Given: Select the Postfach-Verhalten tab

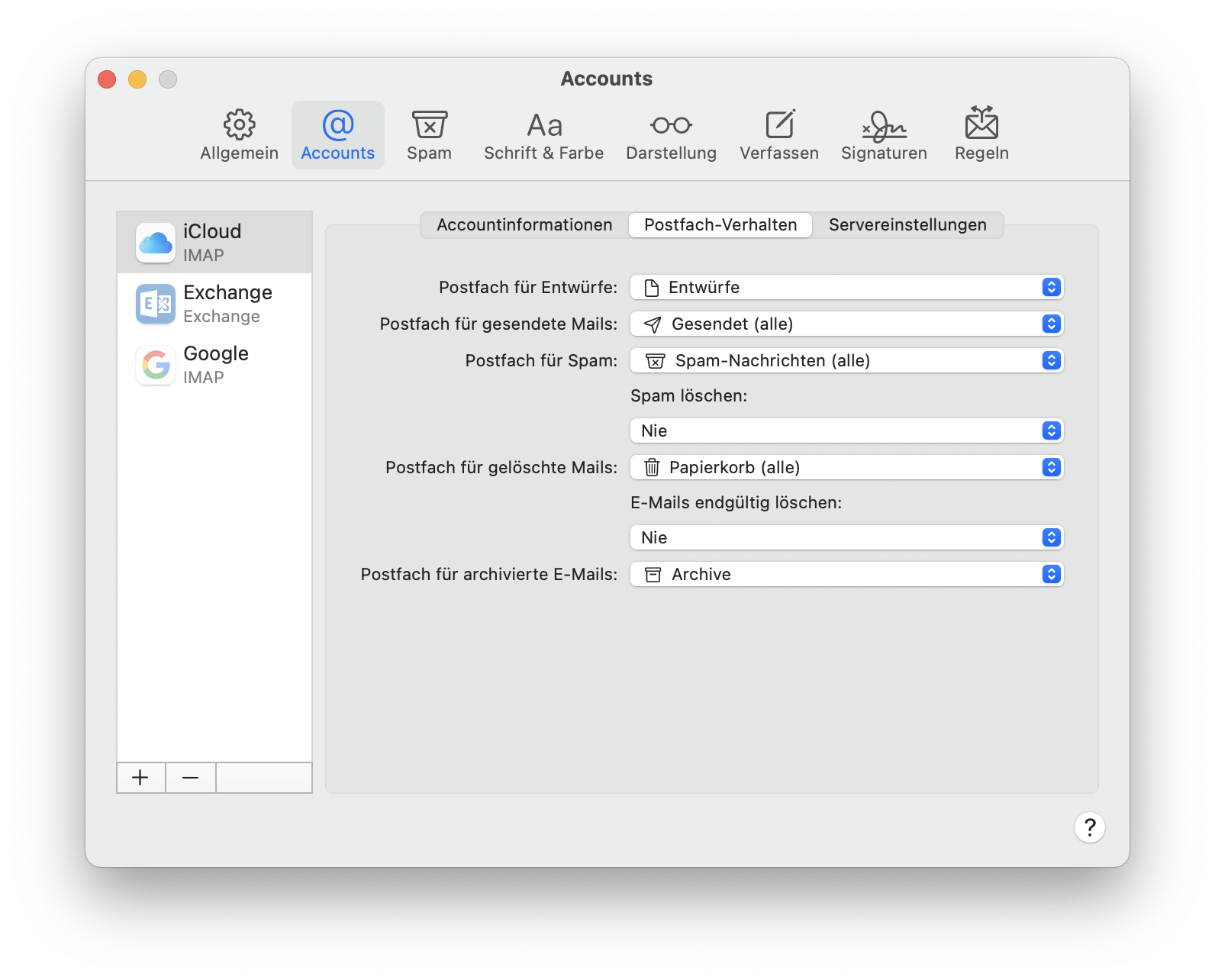Looking at the screenshot, I should pos(720,225).
